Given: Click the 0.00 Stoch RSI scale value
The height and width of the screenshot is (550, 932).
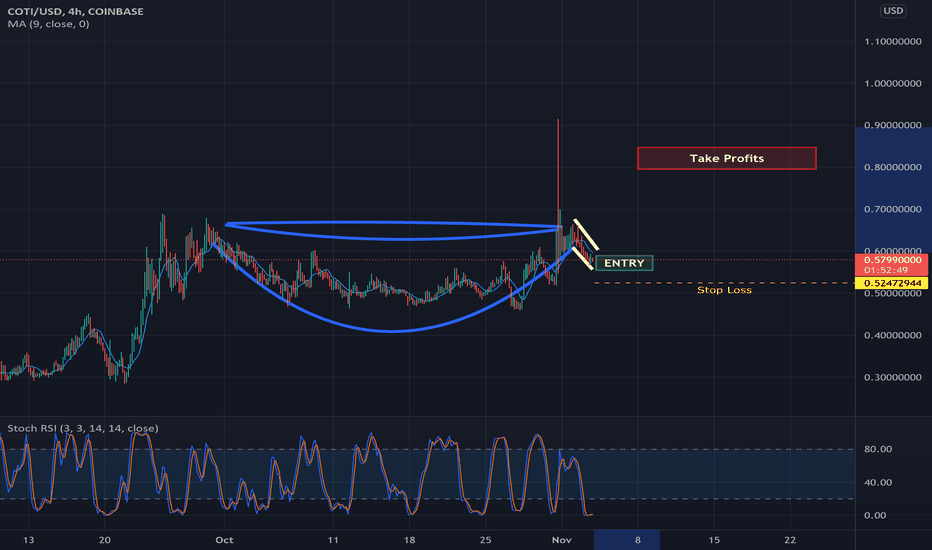Looking at the screenshot, I should [875, 516].
